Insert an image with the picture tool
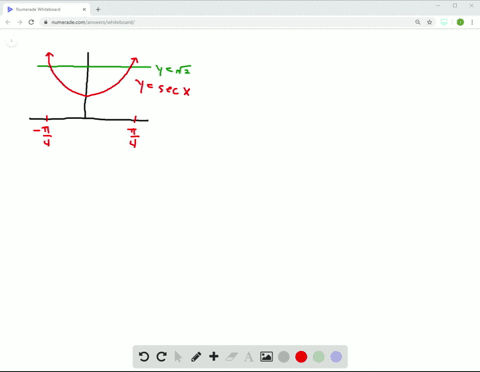 click(x=266, y=357)
